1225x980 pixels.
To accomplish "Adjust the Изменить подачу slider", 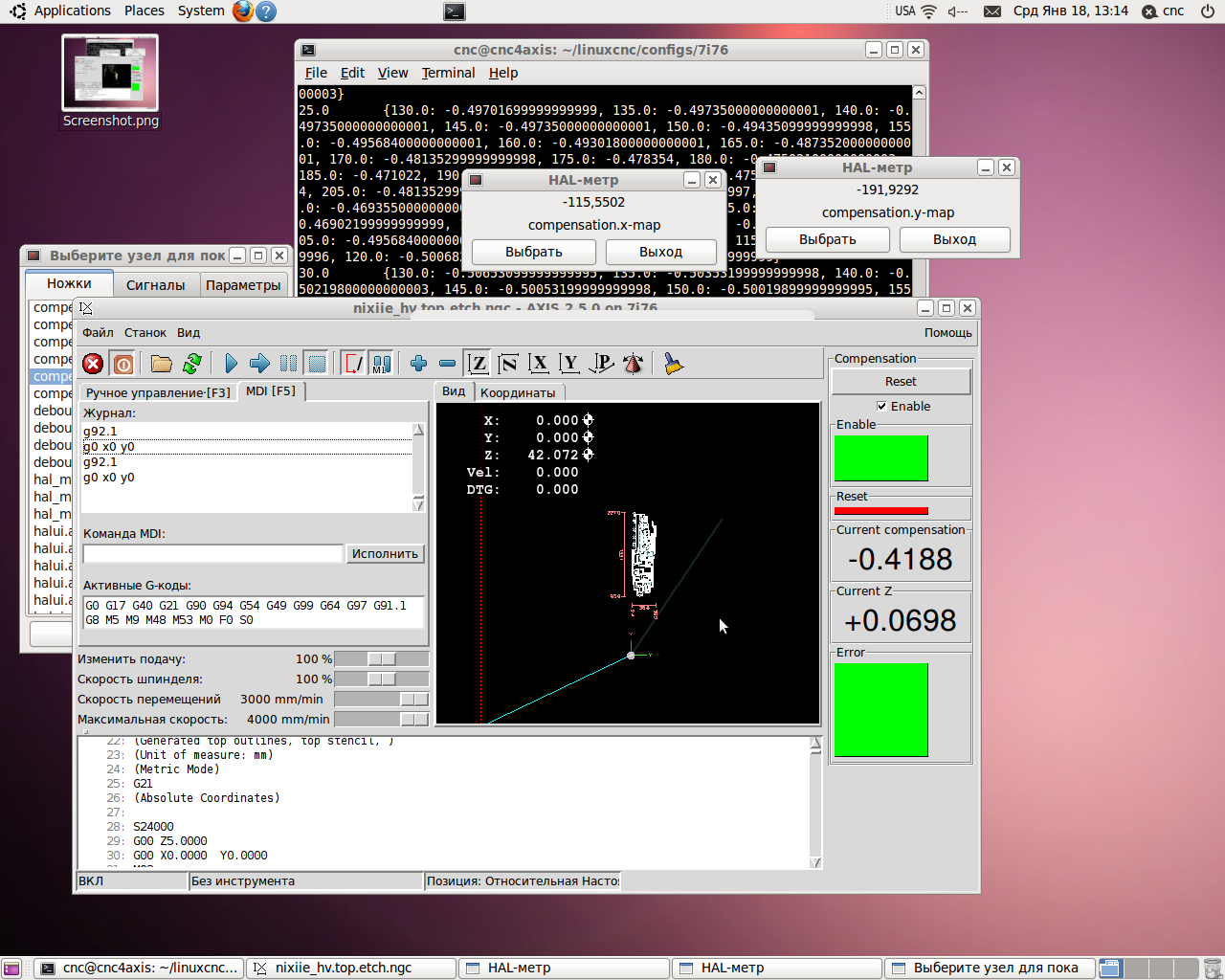I will click(x=381, y=659).
